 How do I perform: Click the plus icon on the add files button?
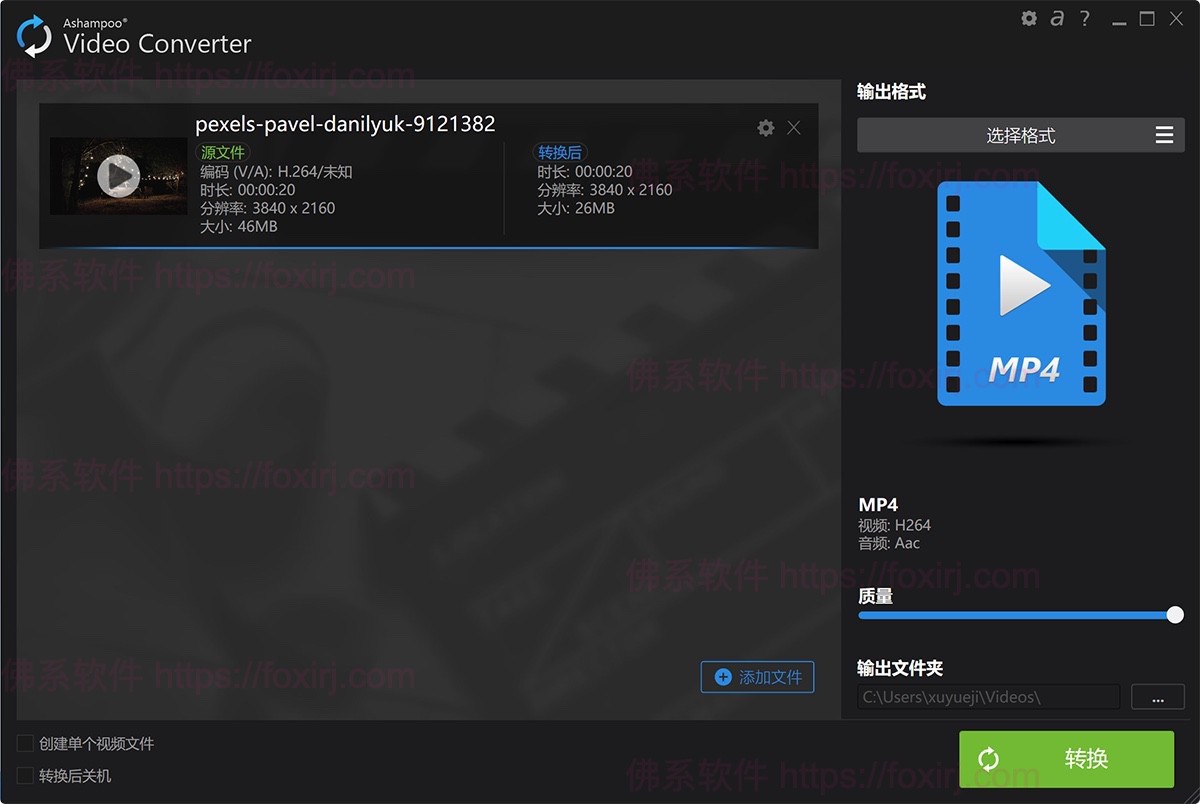(x=722, y=678)
